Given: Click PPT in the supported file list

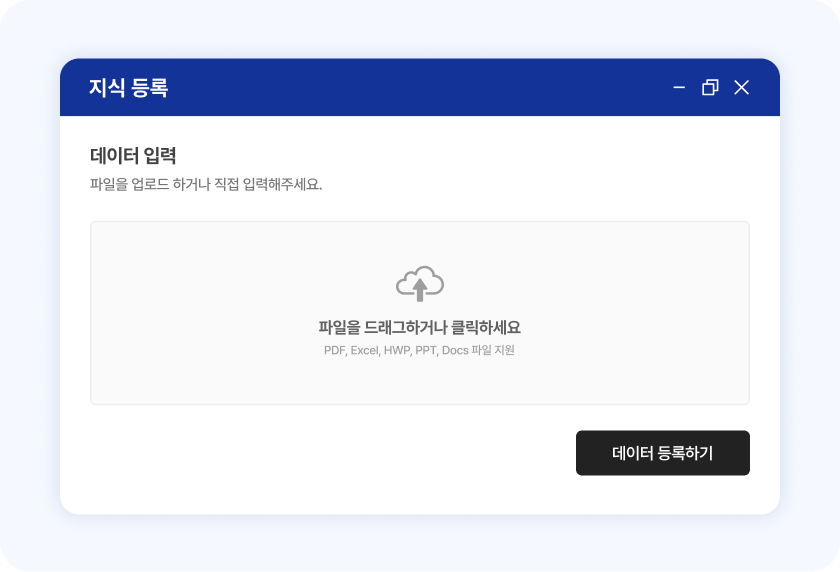Looking at the screenshot, I should (x=426, y=351).
